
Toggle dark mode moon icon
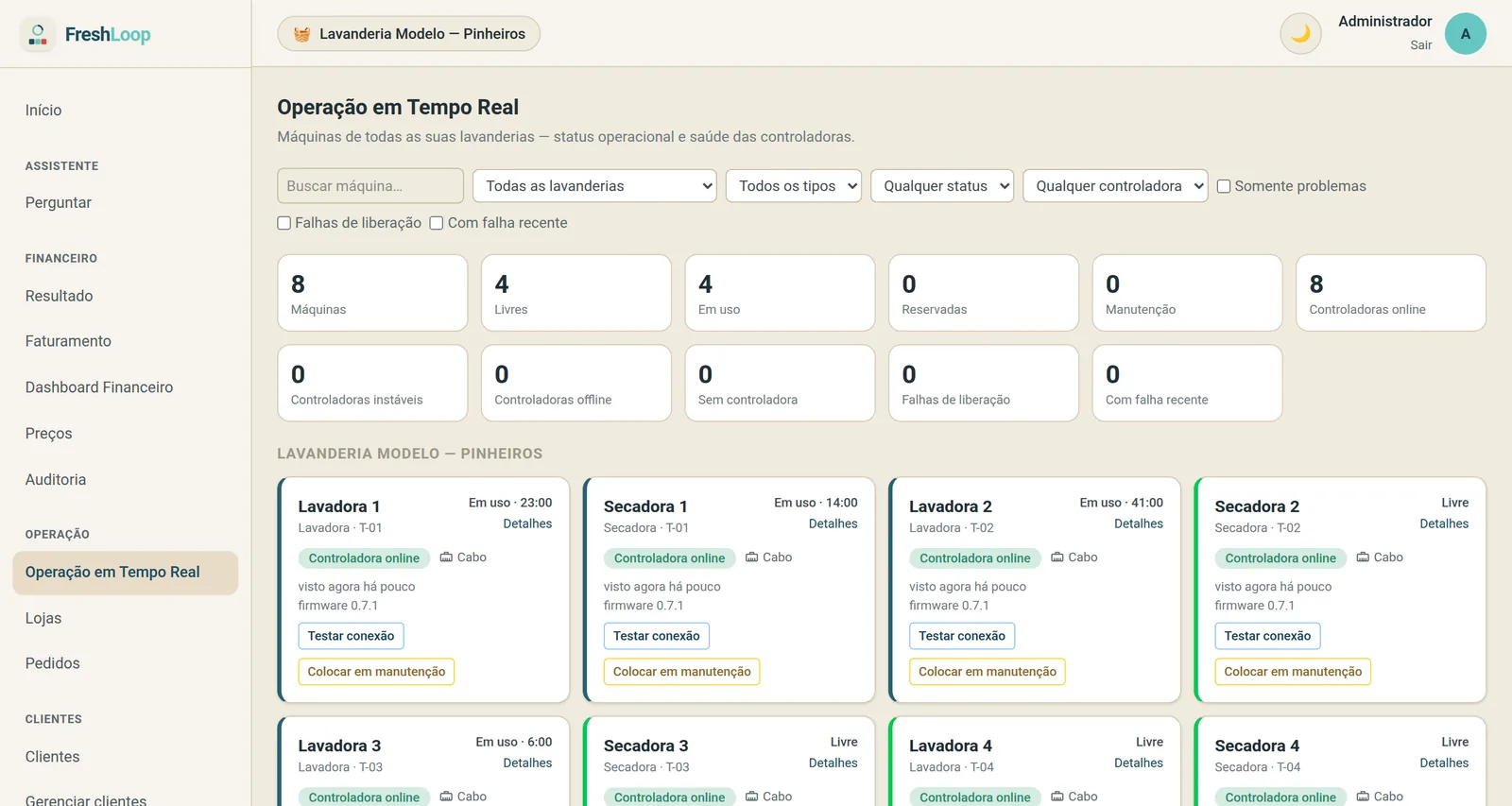1300,34
